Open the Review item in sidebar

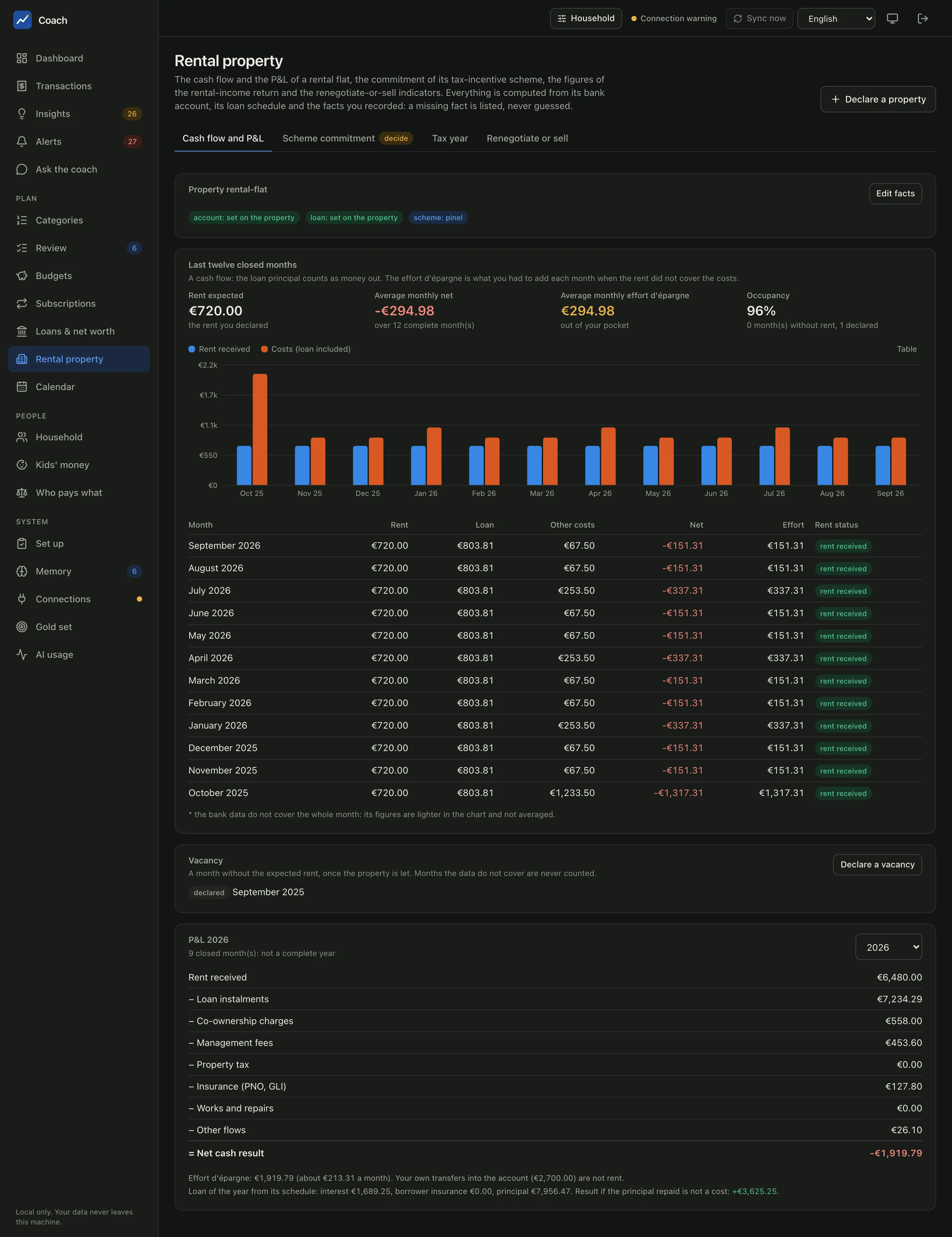pos(79,248)
